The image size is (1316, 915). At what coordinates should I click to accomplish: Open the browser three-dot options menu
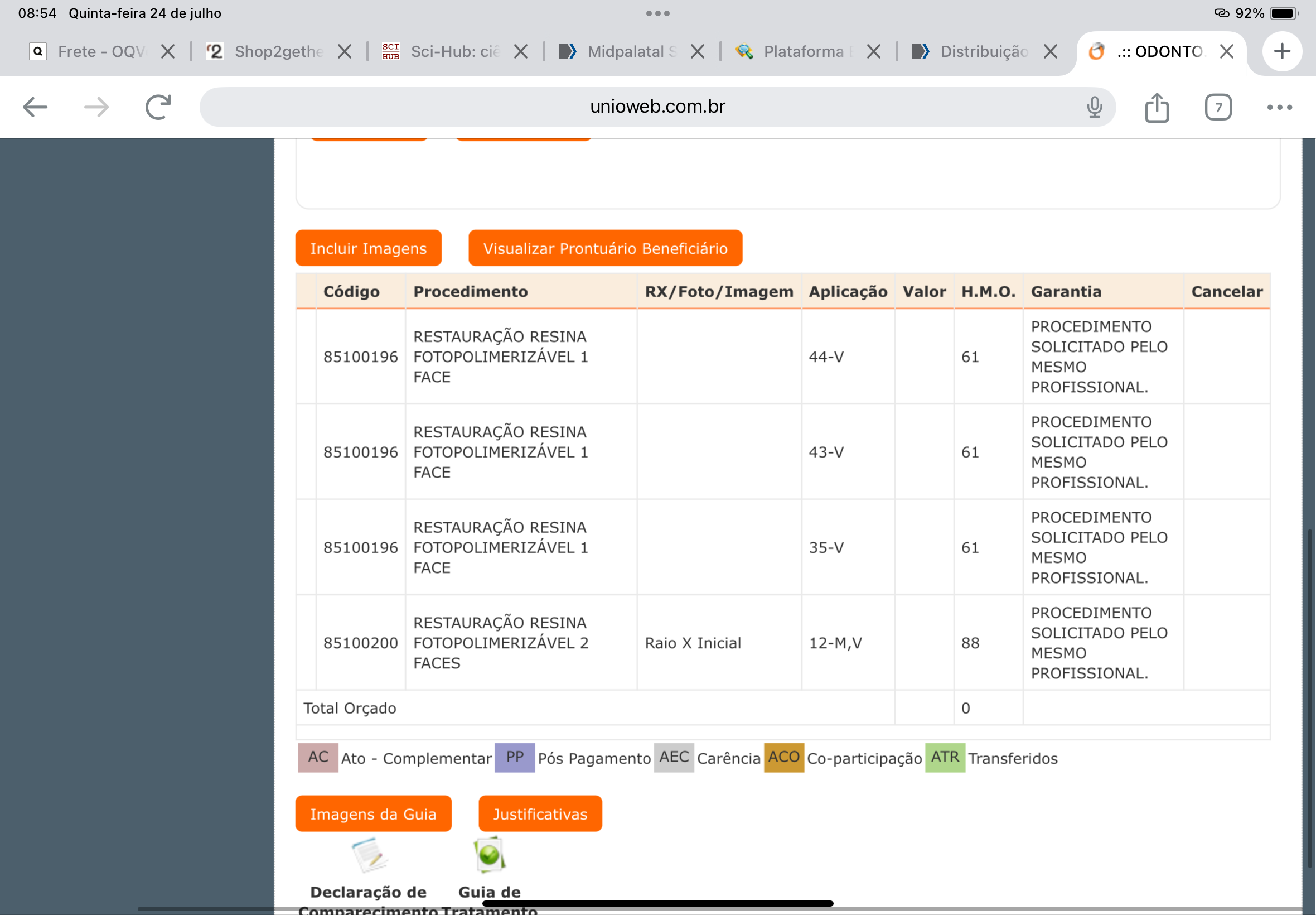[x=1279, y=107]
